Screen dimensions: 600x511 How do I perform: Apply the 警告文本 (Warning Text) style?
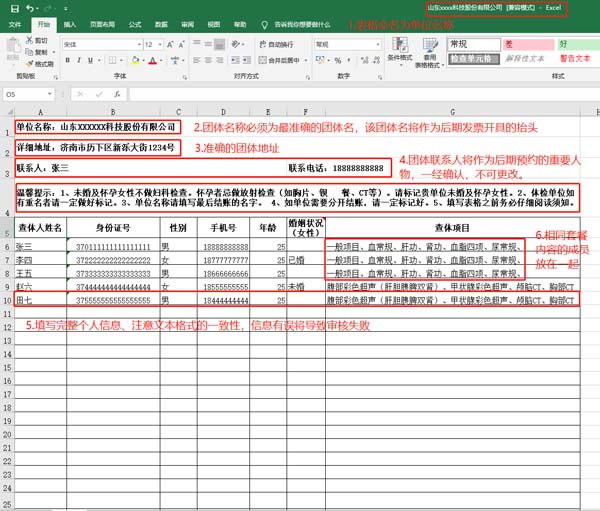575,59
